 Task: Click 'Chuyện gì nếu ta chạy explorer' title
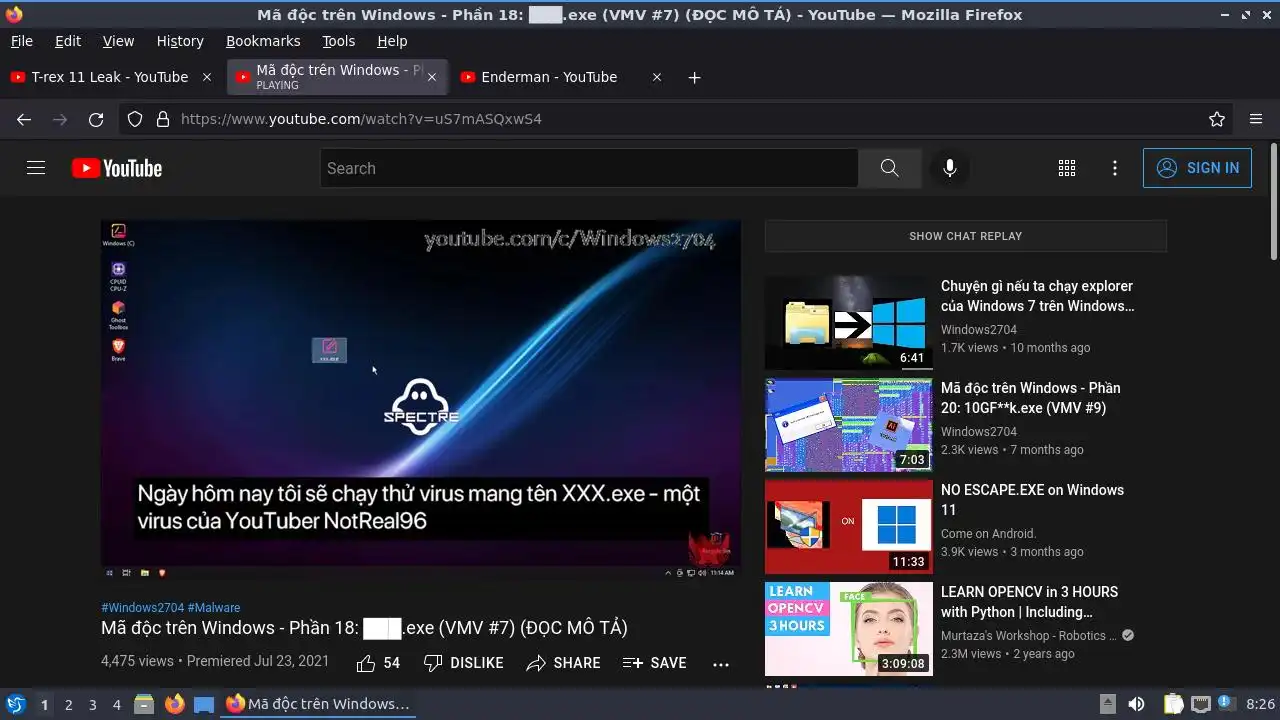[1038, 296]
